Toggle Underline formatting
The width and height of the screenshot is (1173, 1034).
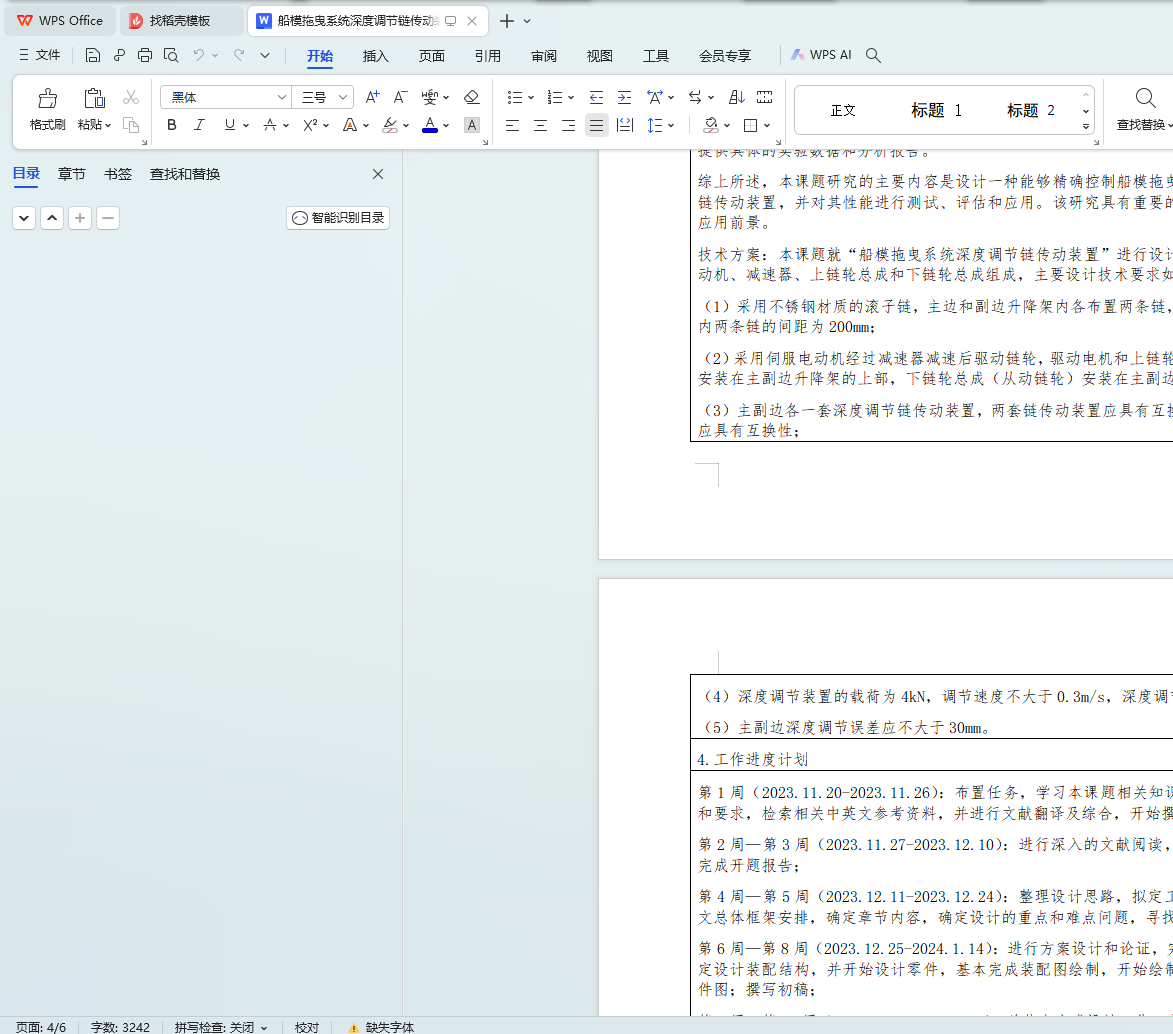(230, 125)
